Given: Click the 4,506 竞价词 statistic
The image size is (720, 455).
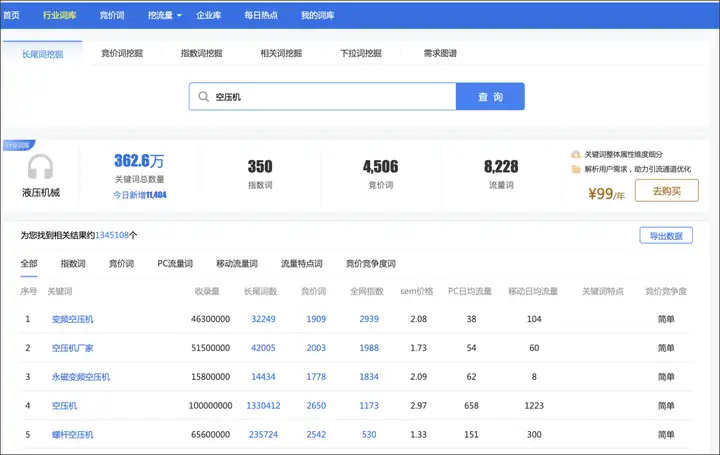Looking at the screenshot, I should [381, 174].
